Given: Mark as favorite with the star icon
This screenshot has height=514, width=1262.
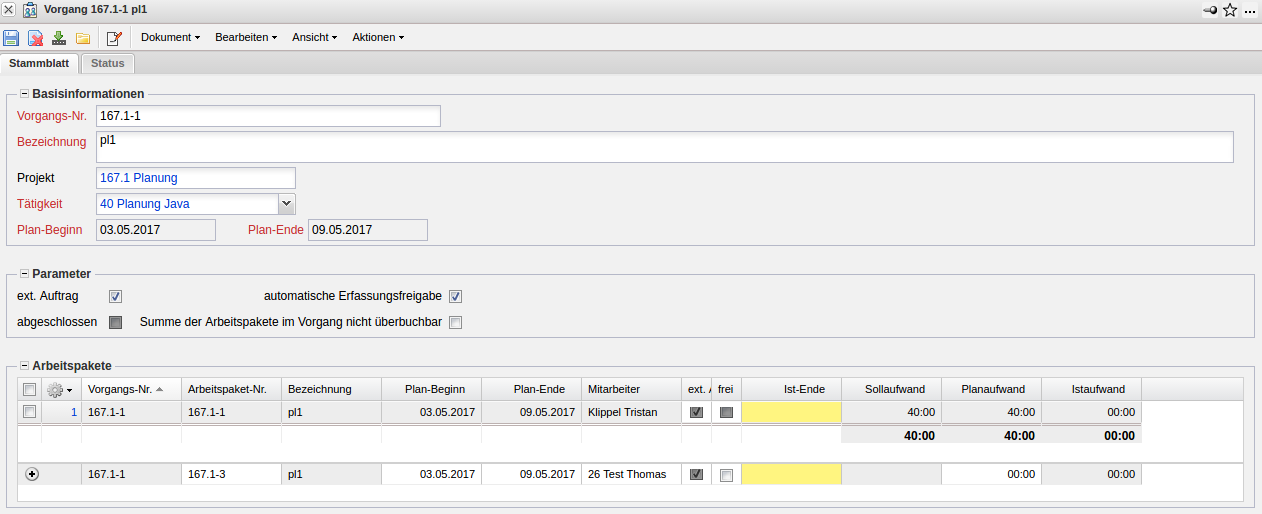Looking at the screenshot, I should click(1230, 10).
